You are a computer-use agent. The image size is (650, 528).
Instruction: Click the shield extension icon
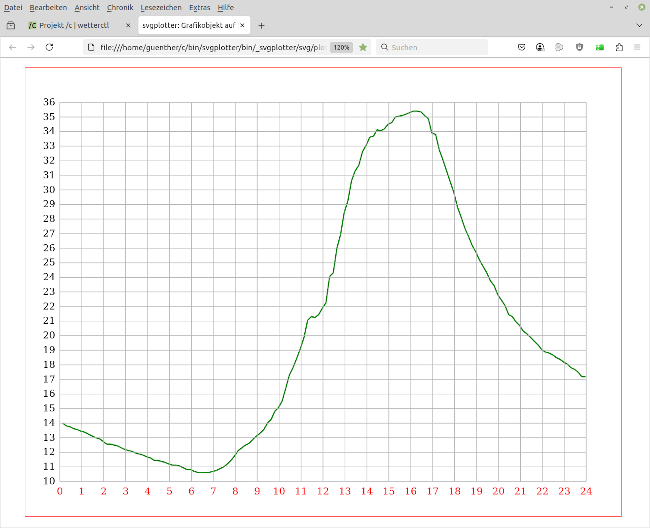point(579,47)
